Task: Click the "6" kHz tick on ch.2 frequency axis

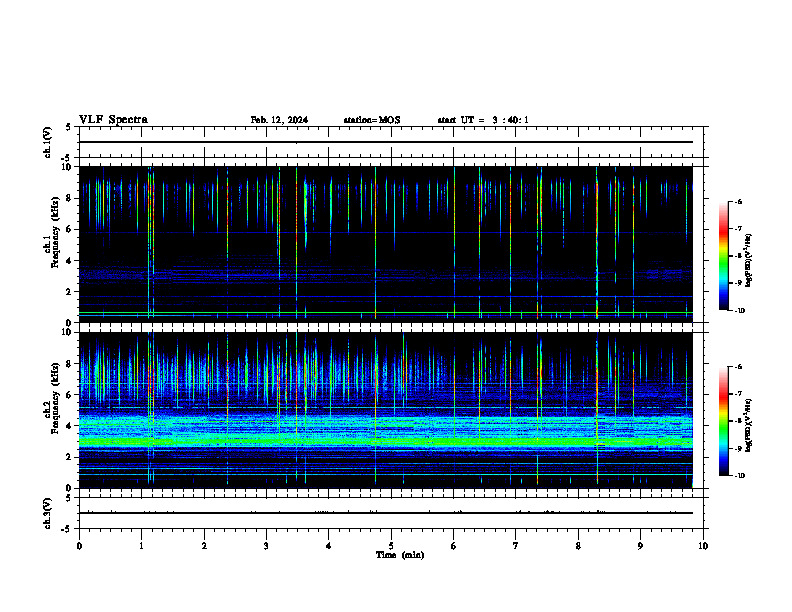Action: [70, 395]
